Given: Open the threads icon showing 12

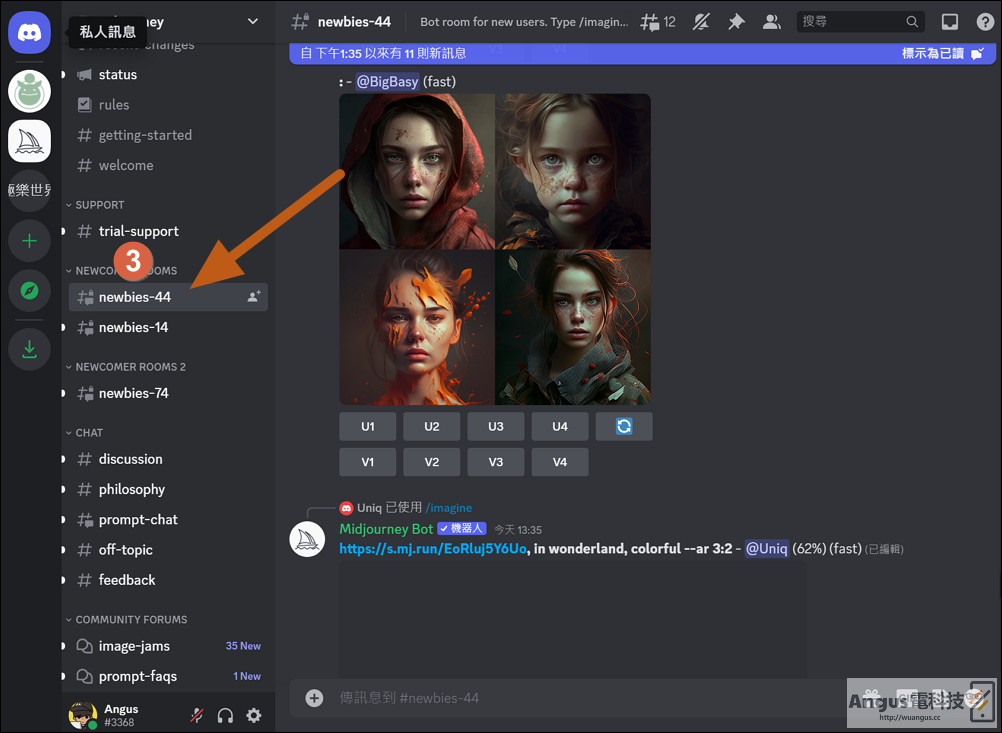Looking at the screenshot, I should (658, 22).
